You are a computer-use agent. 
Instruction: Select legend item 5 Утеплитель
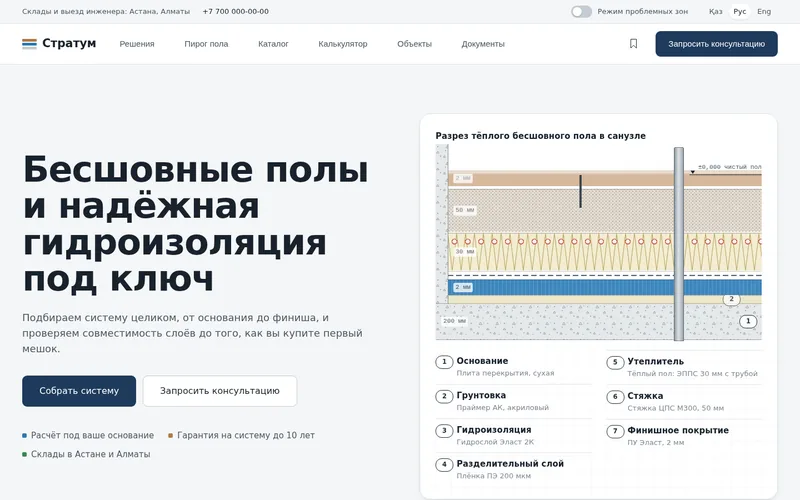(x=684, y=367)
